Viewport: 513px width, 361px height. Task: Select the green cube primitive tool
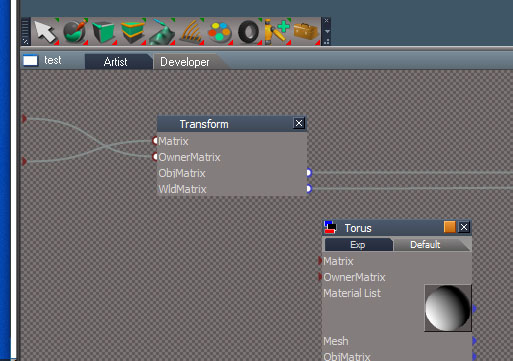pyautogui.click(x=103, y=32)
